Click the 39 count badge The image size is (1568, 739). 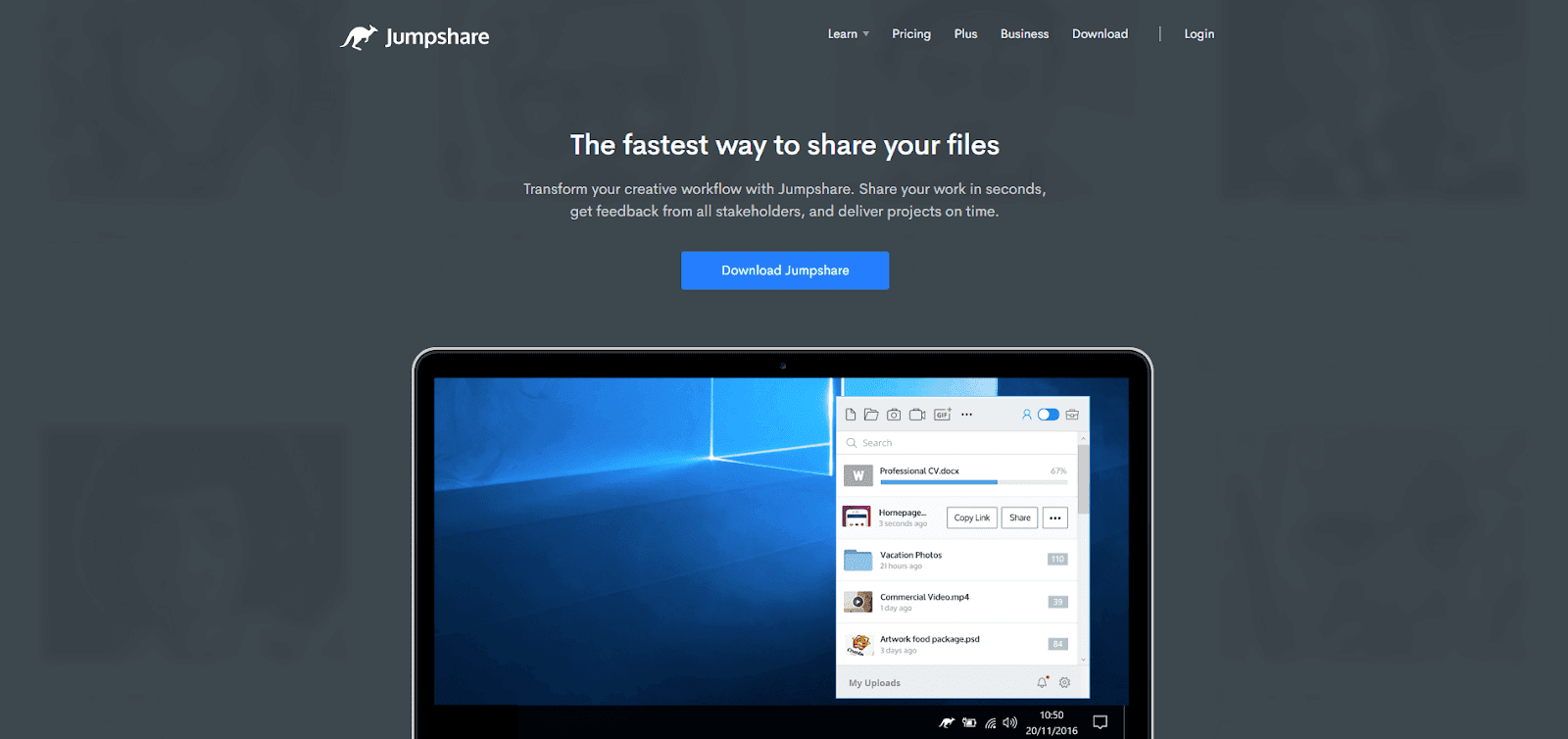tap(1057, 602)
